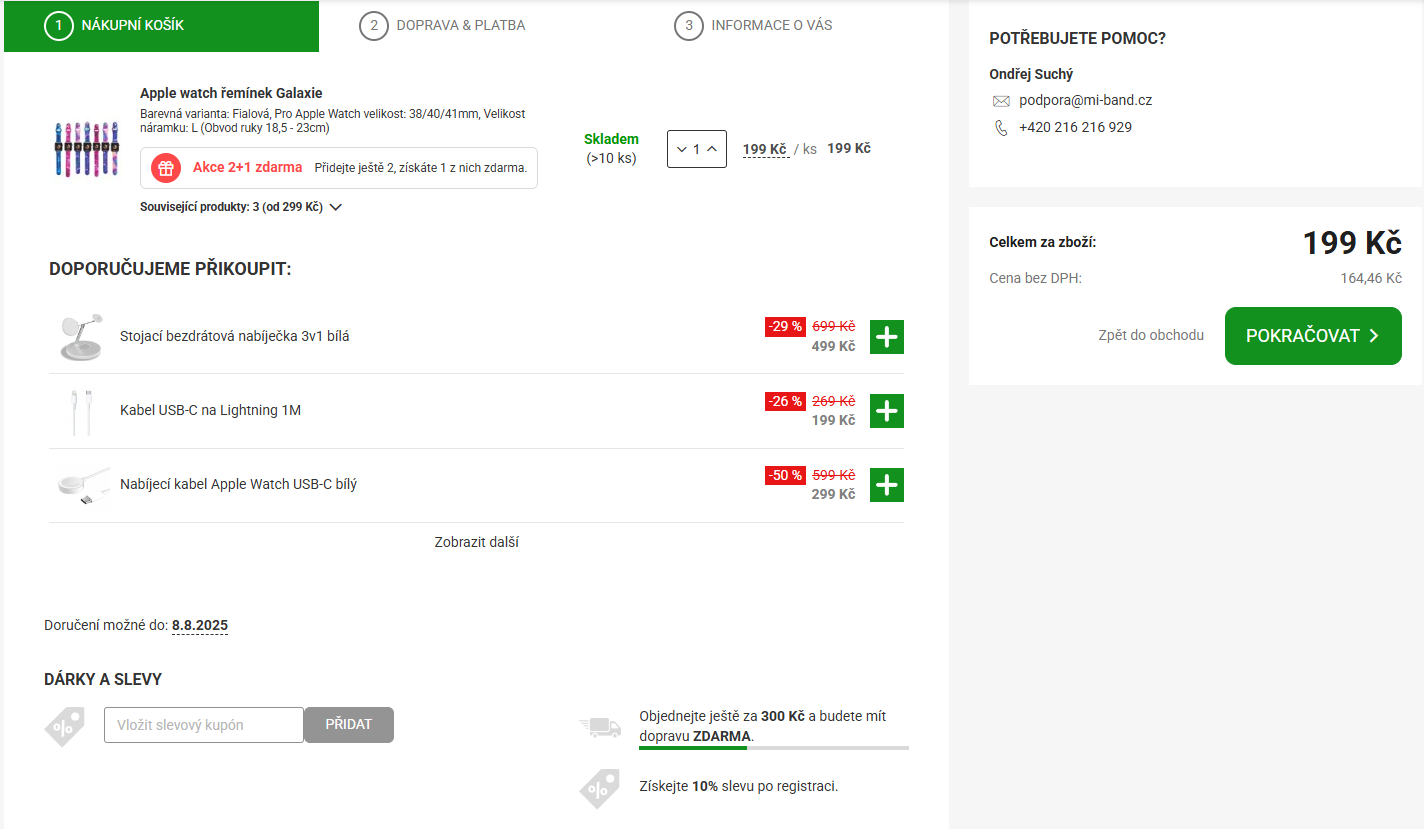Open the Apple Watch strap product thumbnail
This screenshot has height=829, width=1424.
click(x=87, y=149)
